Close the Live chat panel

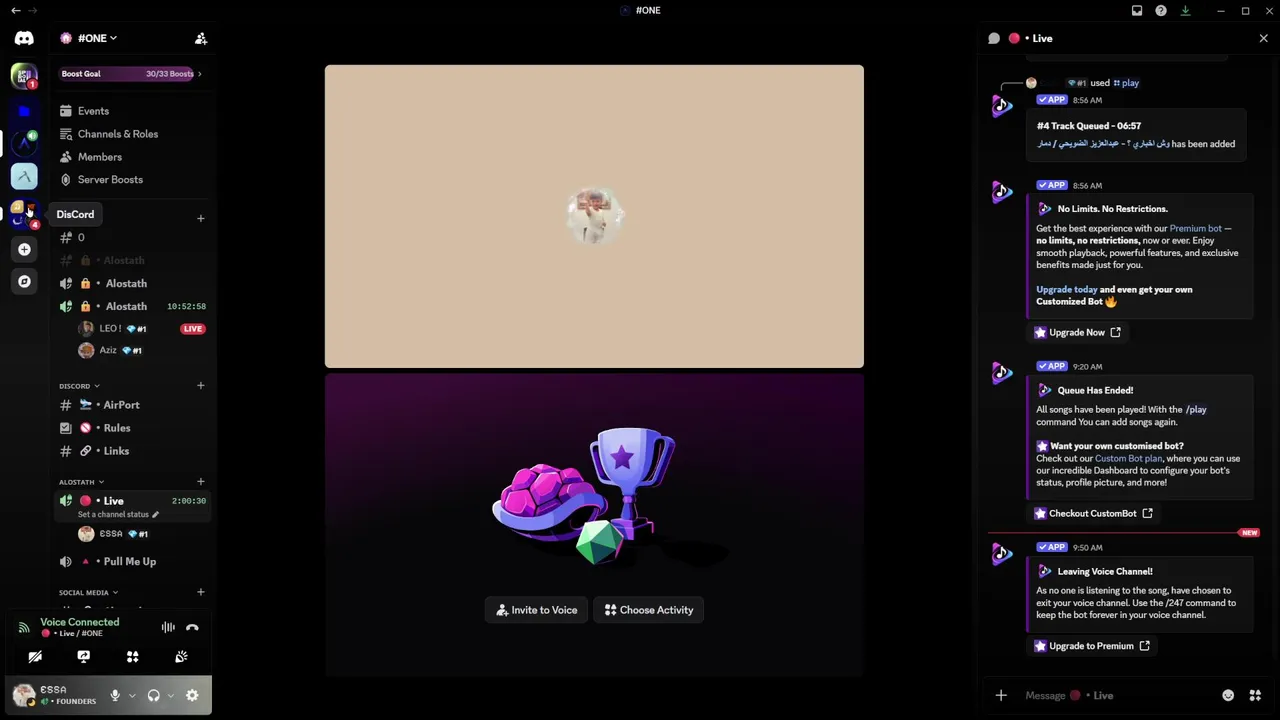pyautogui.click(x=1263, y=38)
